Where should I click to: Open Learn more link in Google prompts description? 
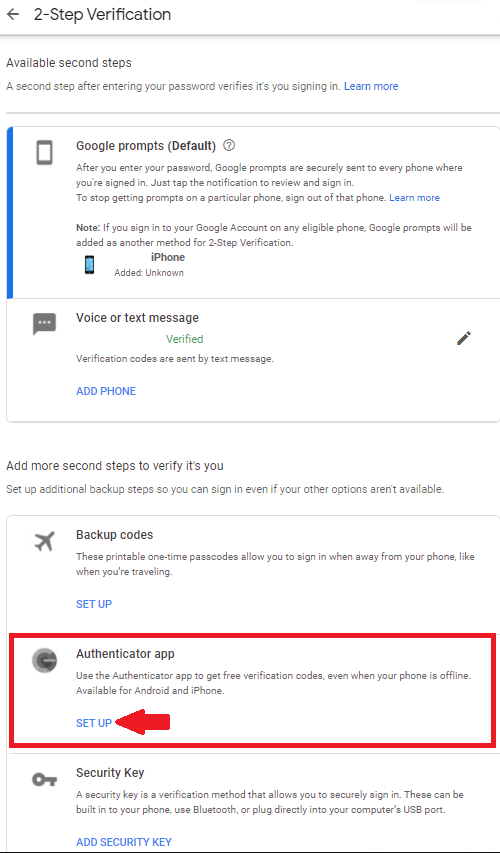(x=415, y=197)
